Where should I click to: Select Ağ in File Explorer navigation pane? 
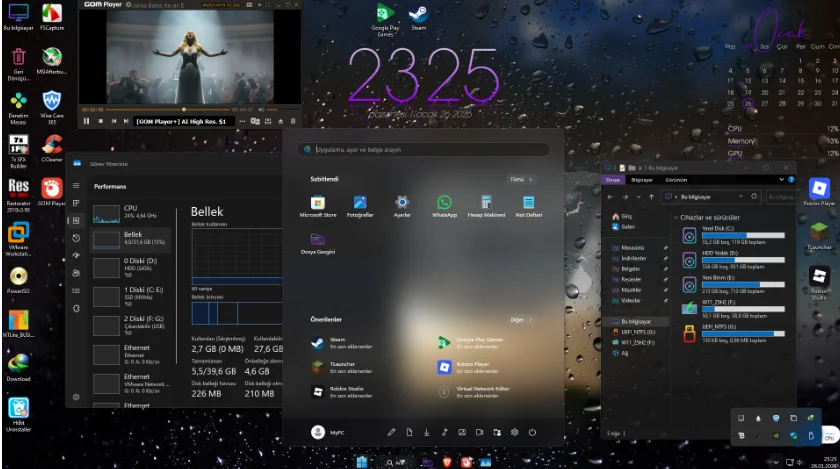point(620,353)
